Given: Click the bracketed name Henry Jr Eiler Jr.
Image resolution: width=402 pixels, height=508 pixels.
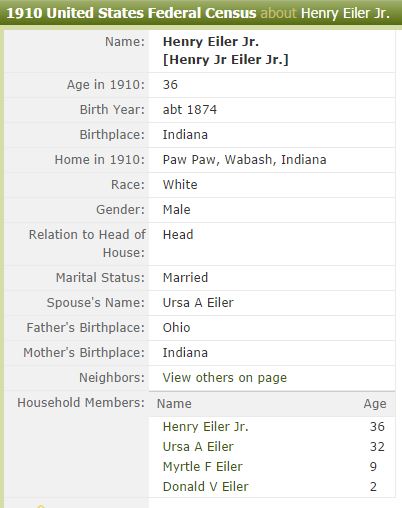Looking at the screenshot, I should [x=226, y=60].
